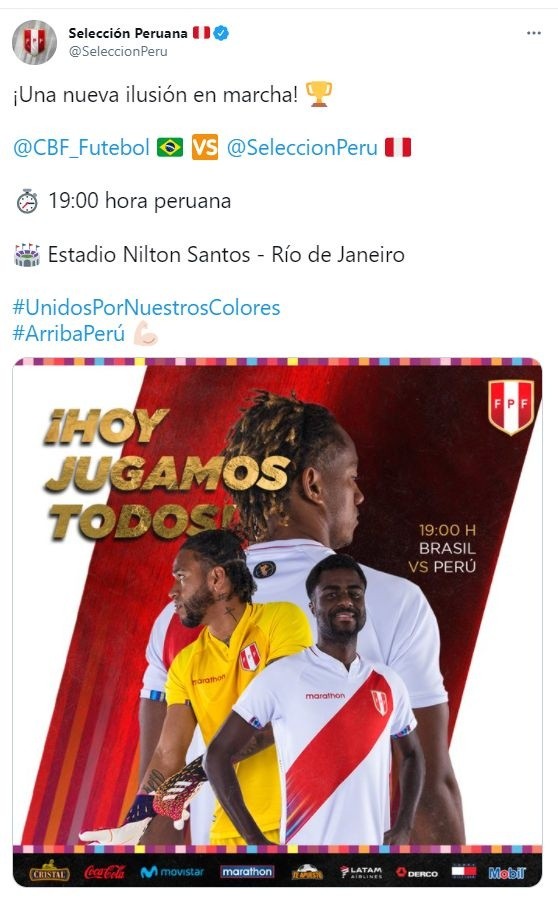Open the three-dot more options menu
Image resolution: width=558 pixels, height=900 pixels.
click(x=533, y=33)
